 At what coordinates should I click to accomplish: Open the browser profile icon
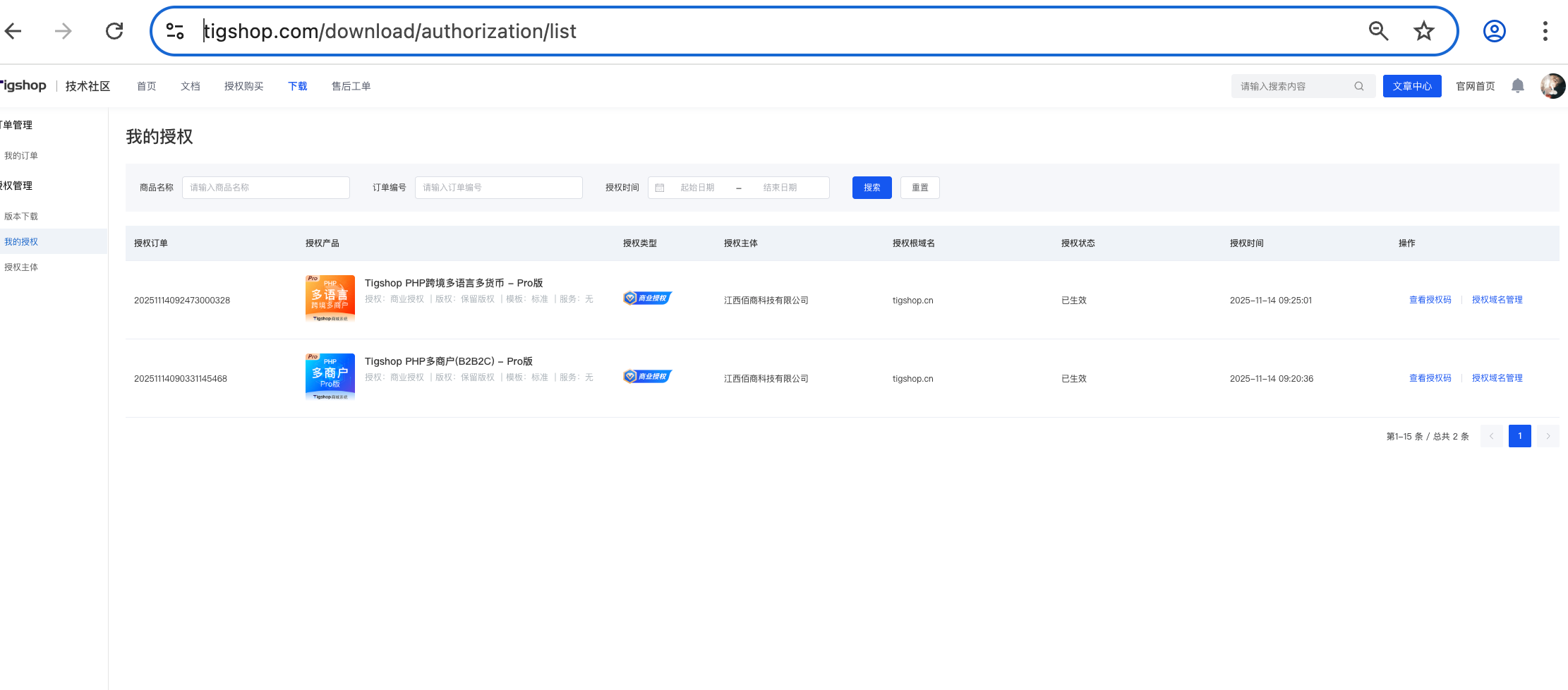tap(1494, 31)
